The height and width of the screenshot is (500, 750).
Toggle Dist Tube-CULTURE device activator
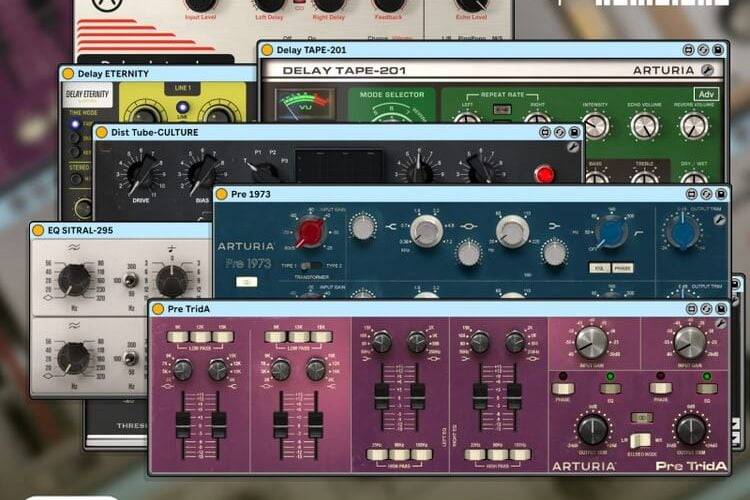(x=101, y=133)
